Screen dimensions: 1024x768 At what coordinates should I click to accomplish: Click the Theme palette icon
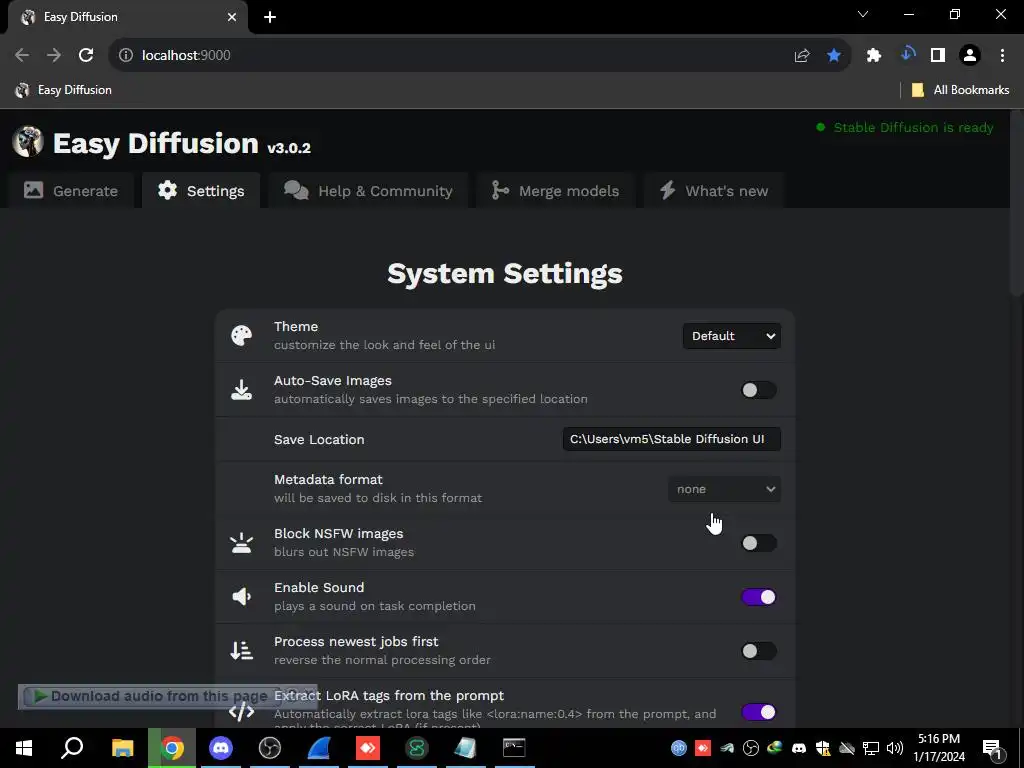pos(242,336)
